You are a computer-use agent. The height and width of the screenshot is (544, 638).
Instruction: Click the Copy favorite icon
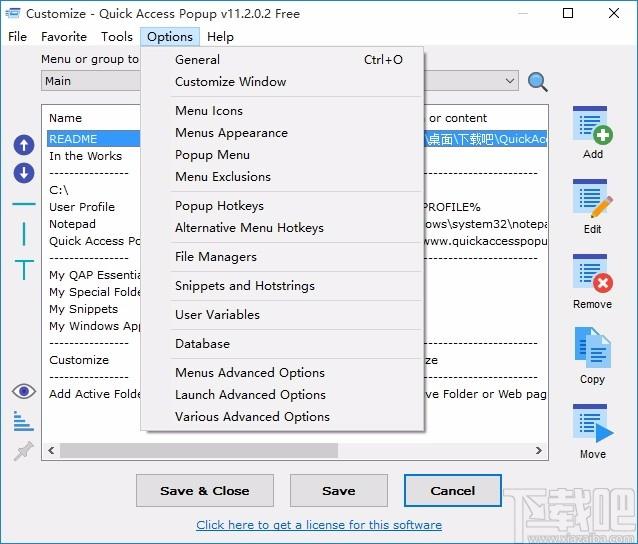coord(592,348)
